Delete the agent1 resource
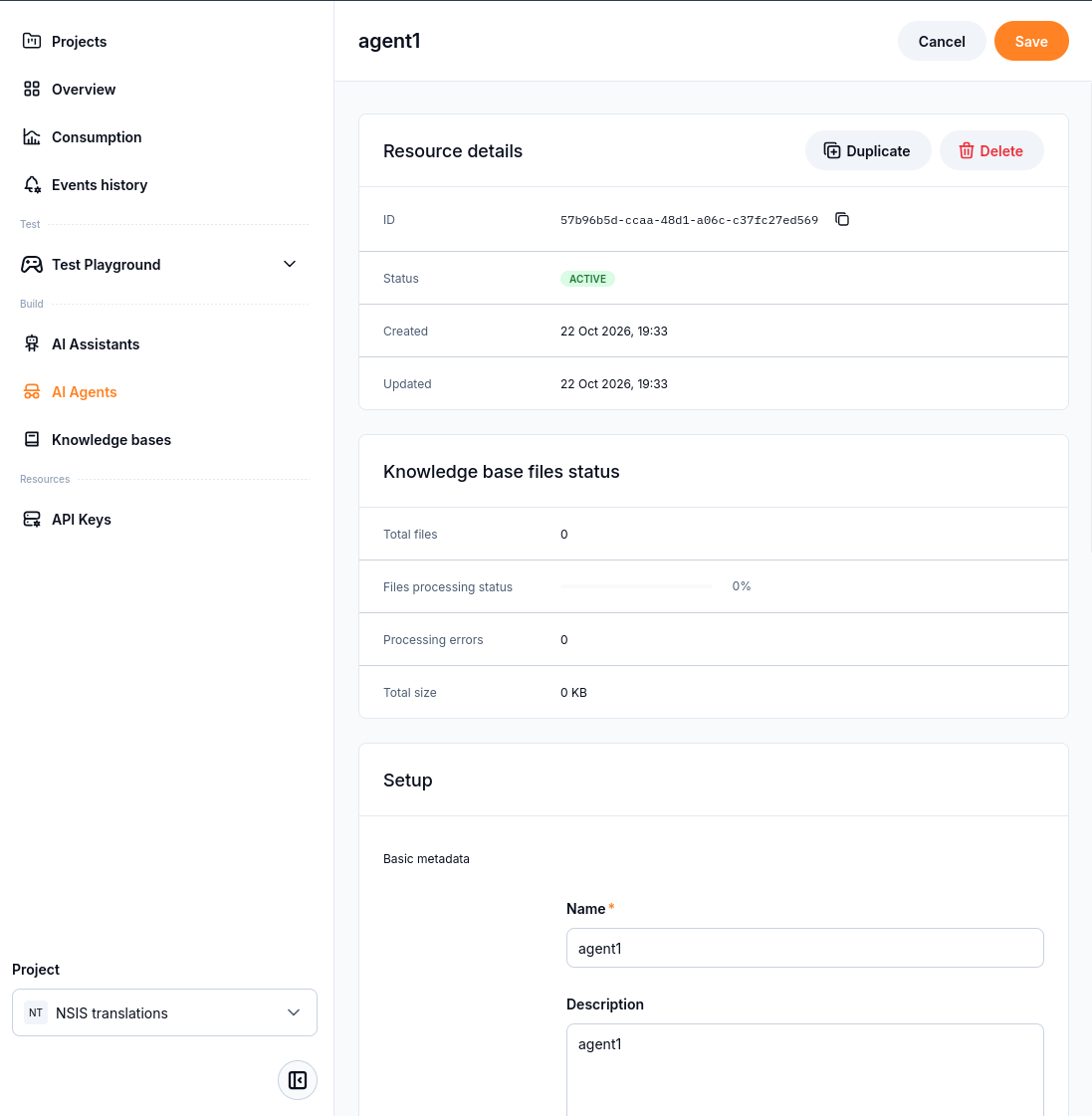Screen dimensions: 1092x1116 [x=991, y=151]
